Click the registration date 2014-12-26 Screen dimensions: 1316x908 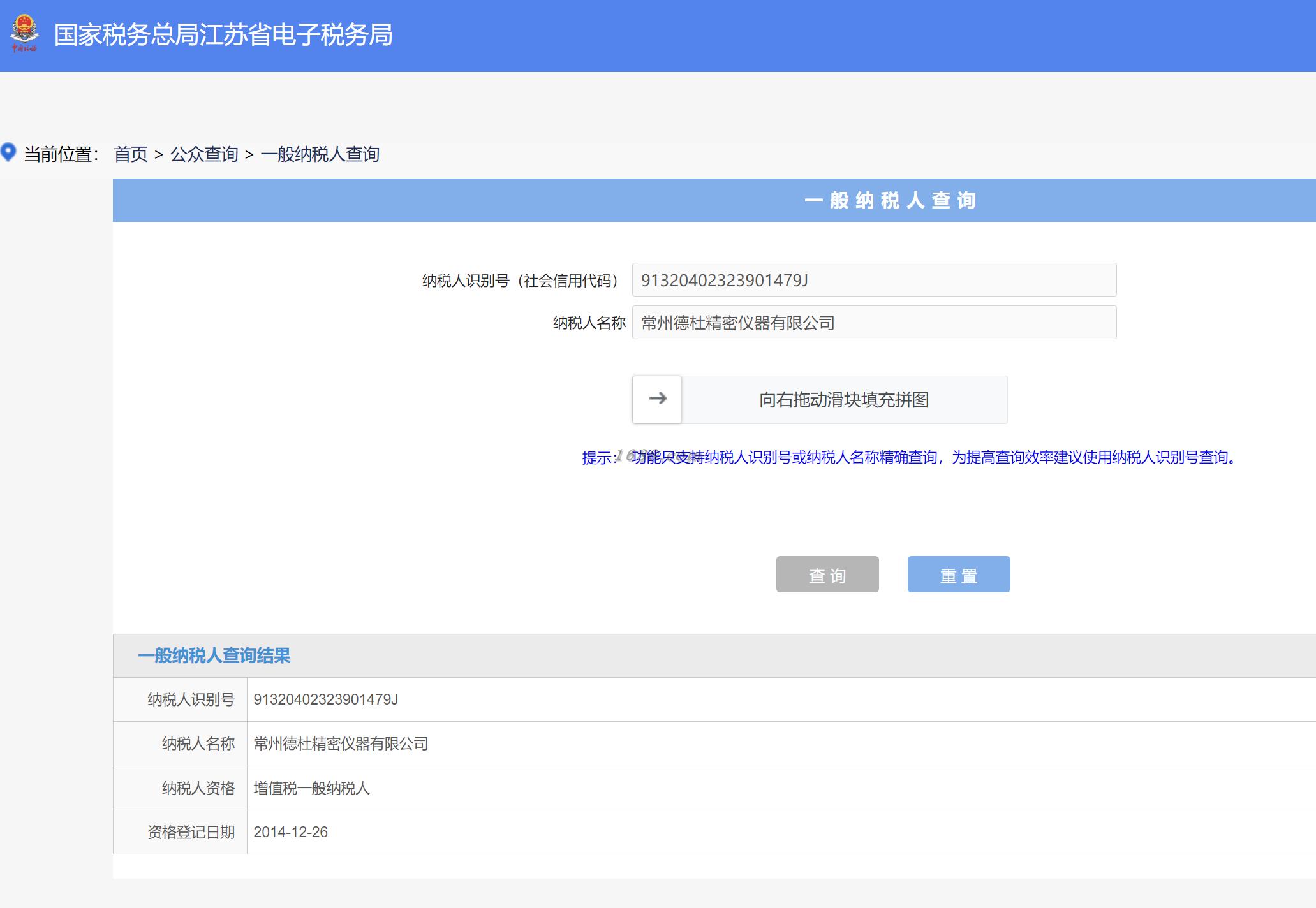tap(290, 832)
